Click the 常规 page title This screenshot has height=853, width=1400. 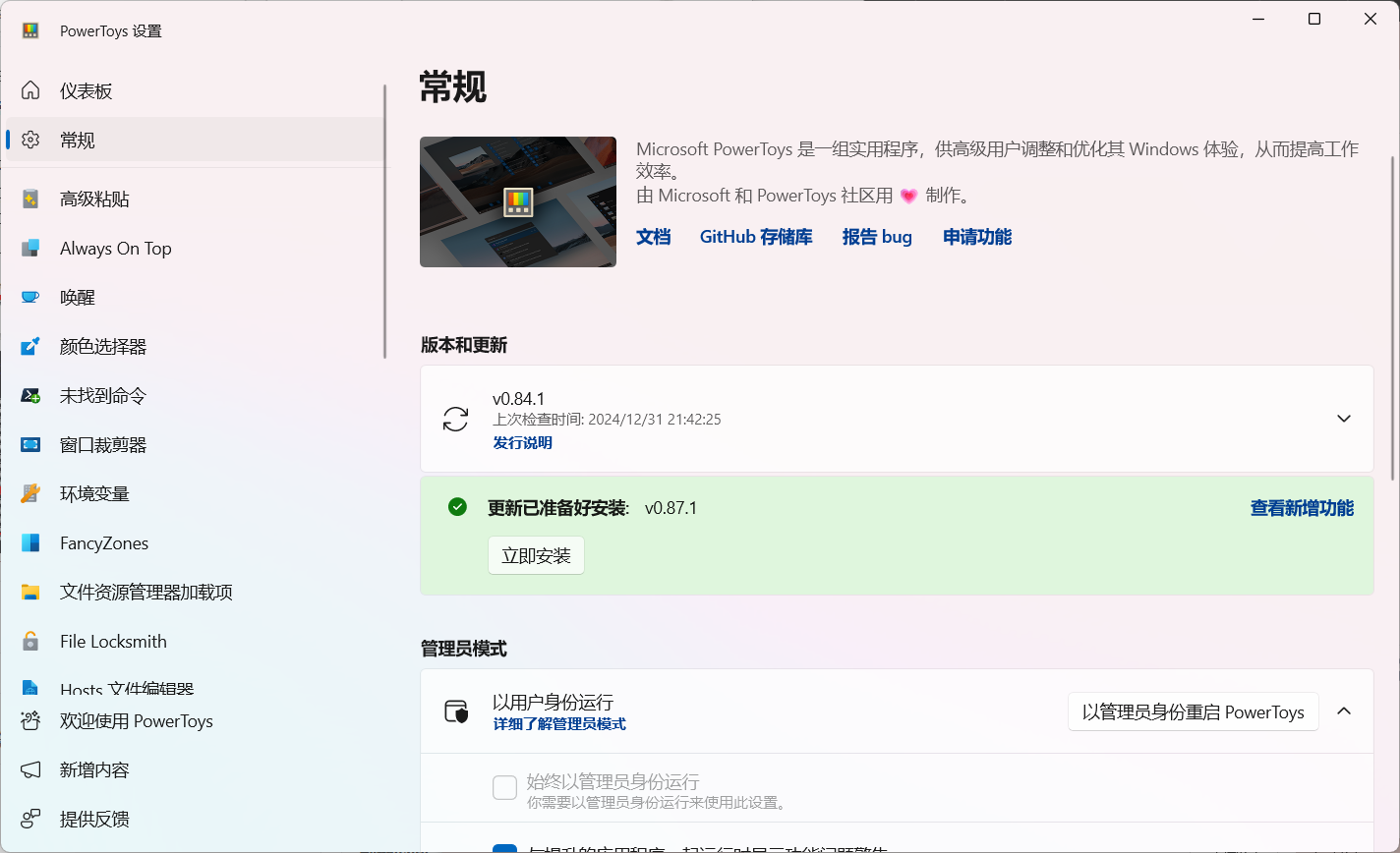coord(453,87)
